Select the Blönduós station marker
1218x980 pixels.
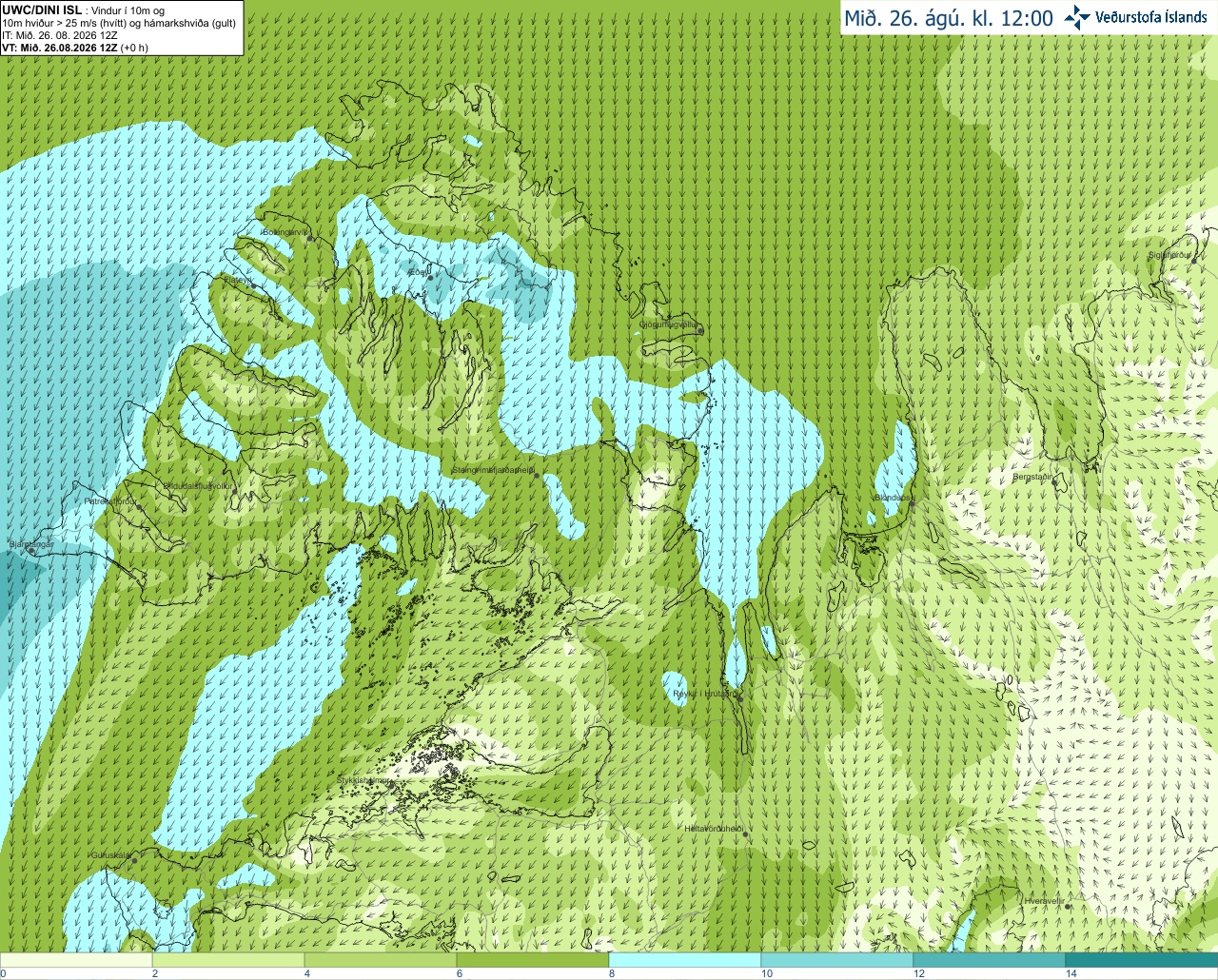[x=912, y=503]
